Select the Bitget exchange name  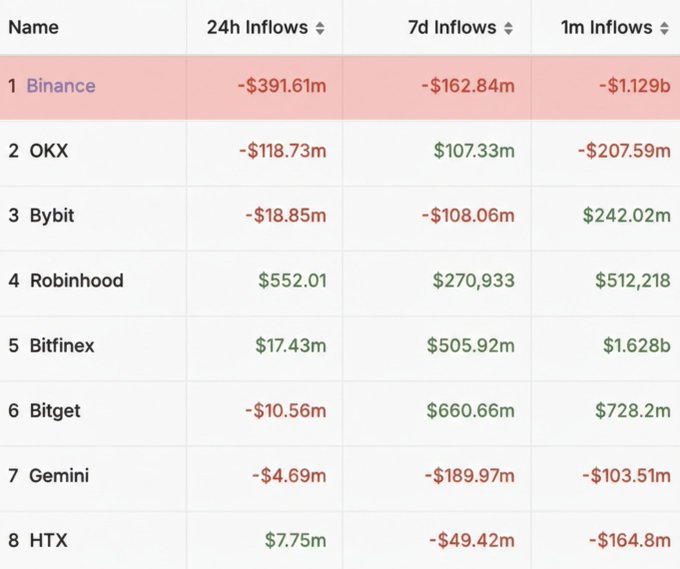pyautogui.click(x=55, y=411)
